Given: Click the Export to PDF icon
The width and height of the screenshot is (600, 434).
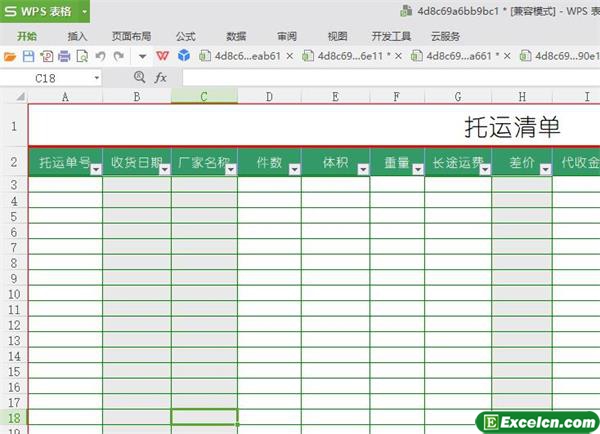Looking at the screenshot, I should pyautogui.click(x=46, y=56).
